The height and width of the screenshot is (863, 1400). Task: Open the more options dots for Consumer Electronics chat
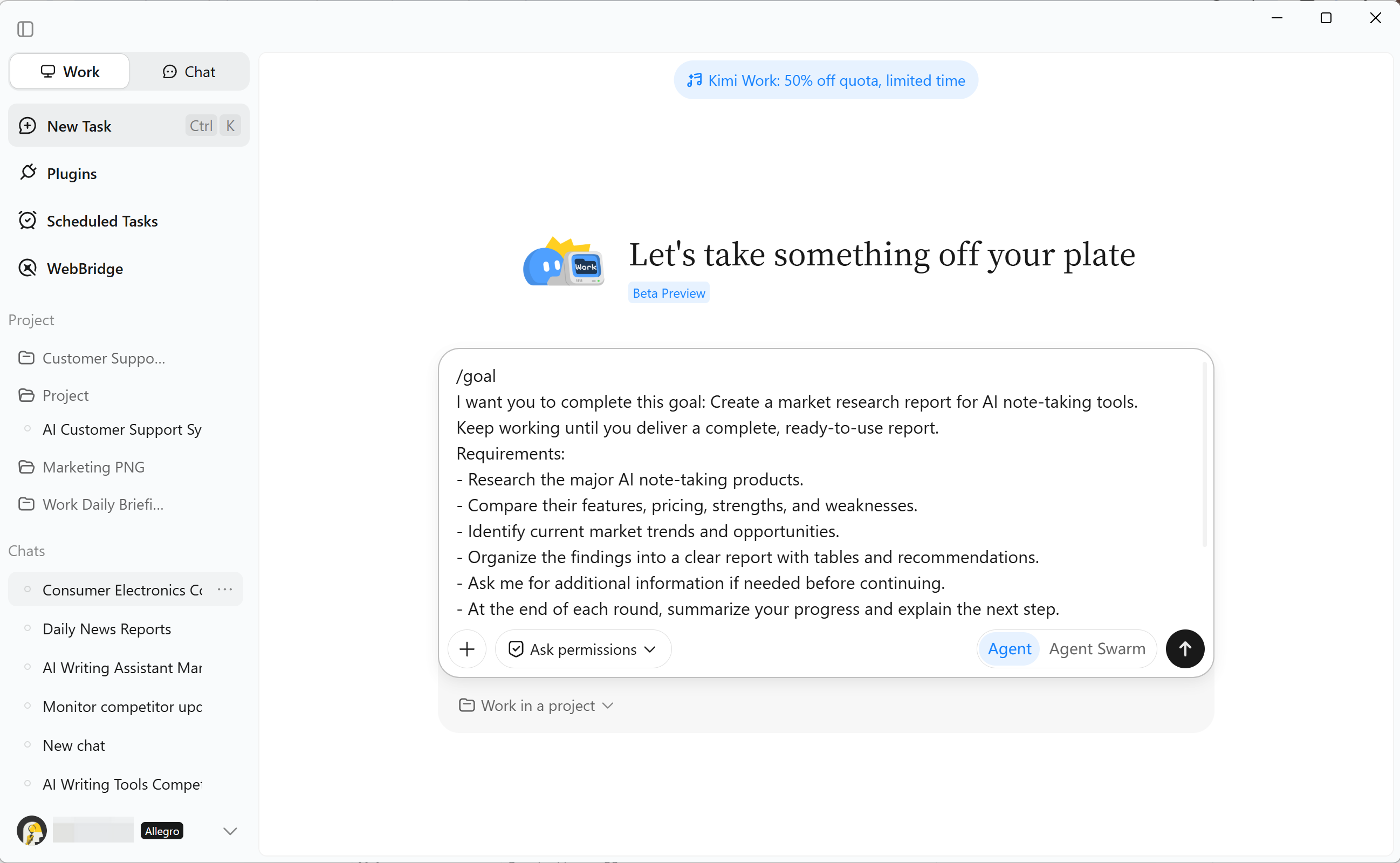coord(225,589)
